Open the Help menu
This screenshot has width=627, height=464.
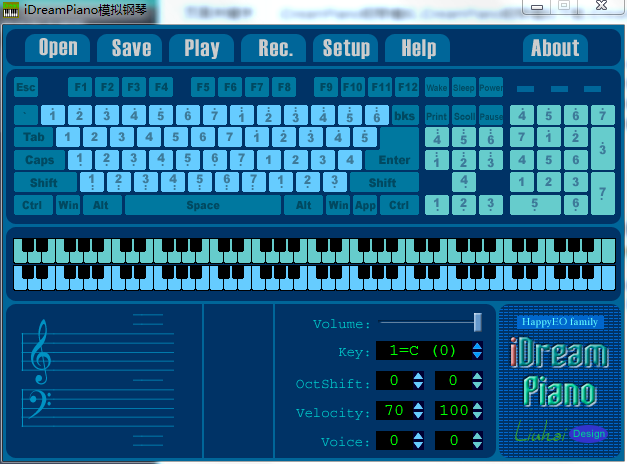pos(418,48)
